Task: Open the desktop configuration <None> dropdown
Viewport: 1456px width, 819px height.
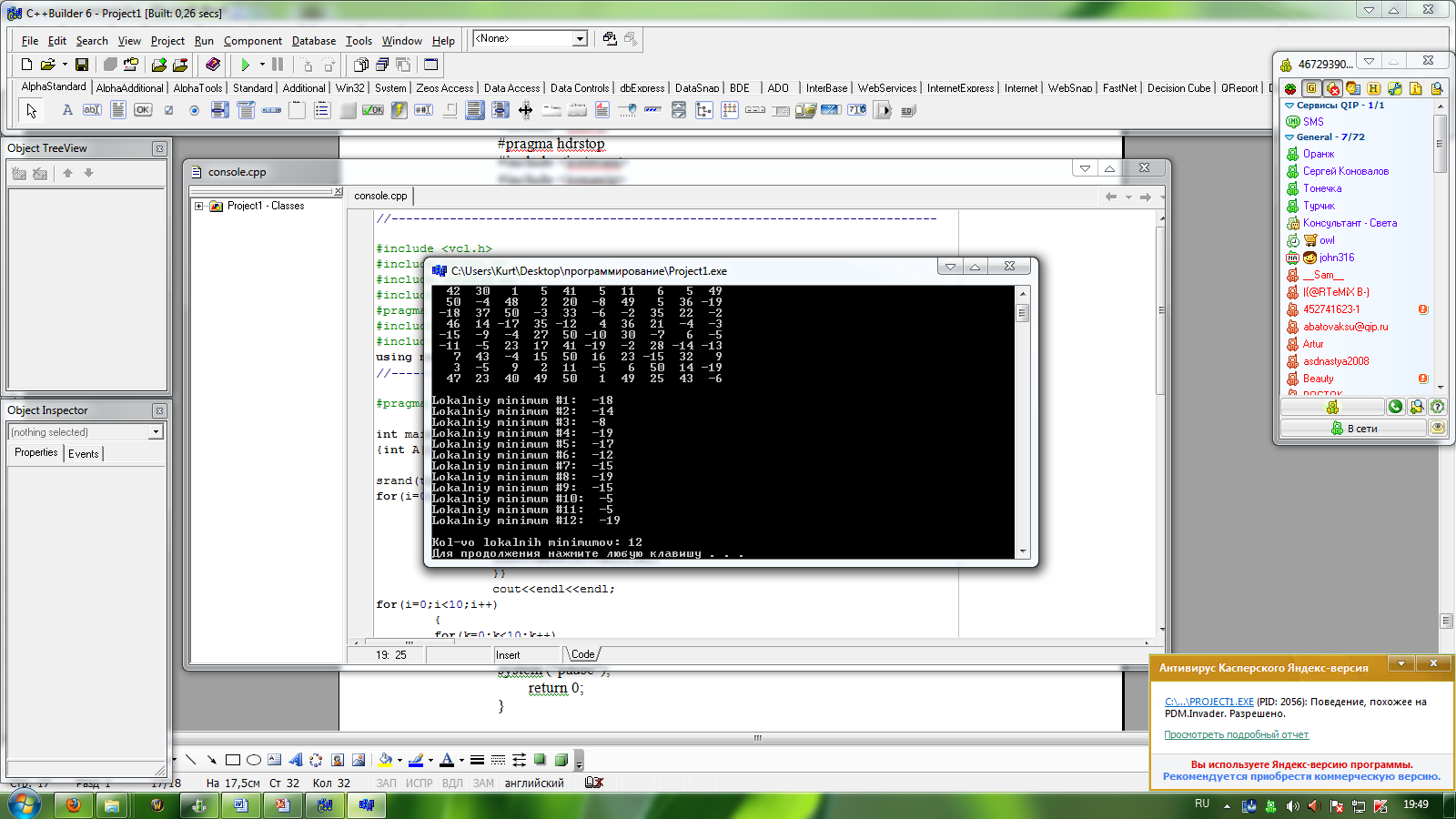Action: [x=580, y=38]
